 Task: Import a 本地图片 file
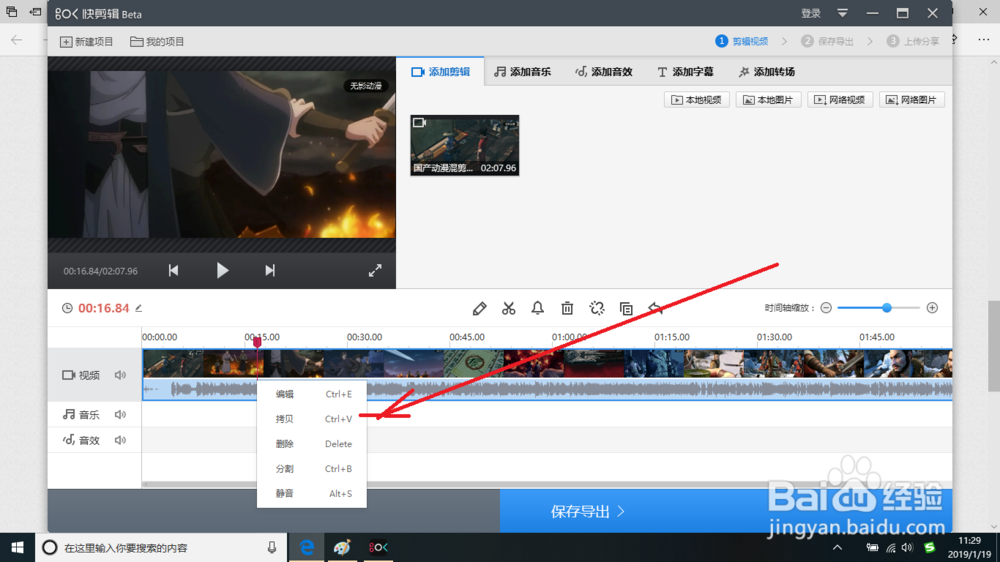coord(768,100)
